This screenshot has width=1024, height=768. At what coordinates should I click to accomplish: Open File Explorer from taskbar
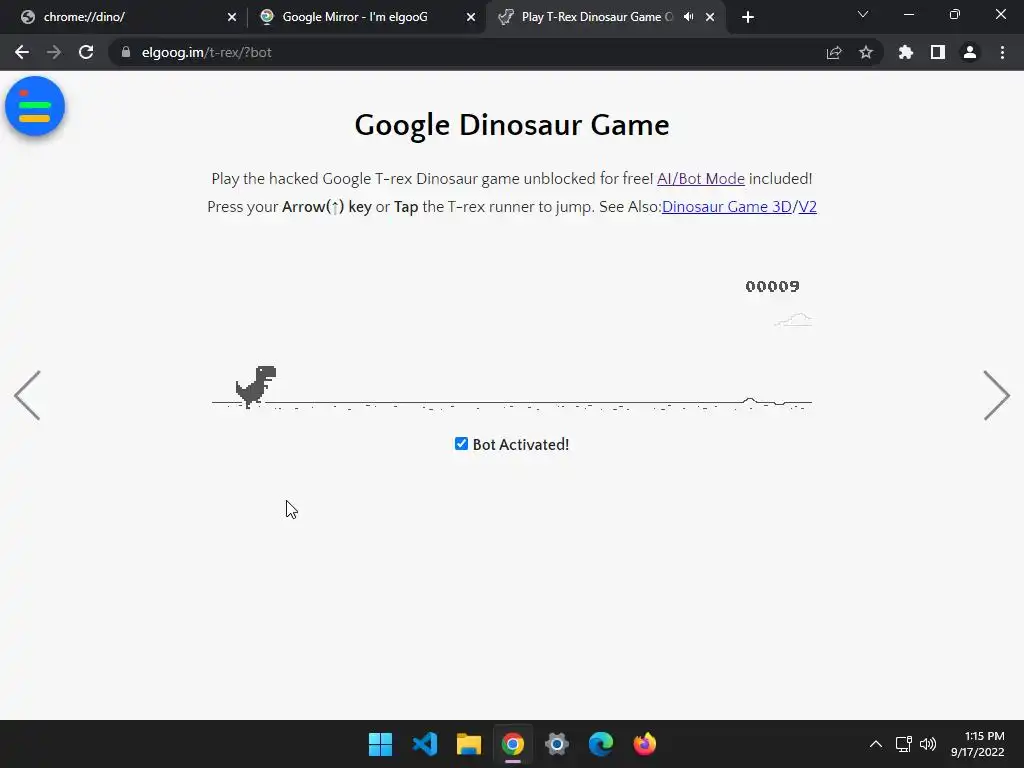(x=468, y=744)
